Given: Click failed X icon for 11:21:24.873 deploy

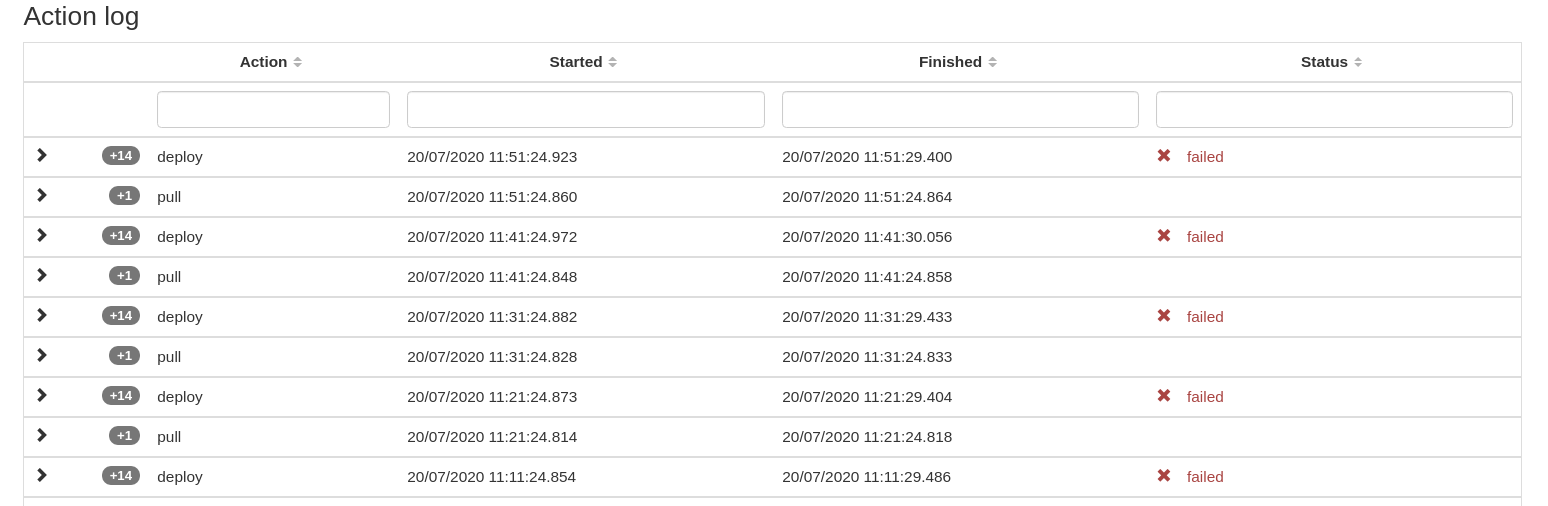Looking at the screenshot, I should [x=1164, y=396].
